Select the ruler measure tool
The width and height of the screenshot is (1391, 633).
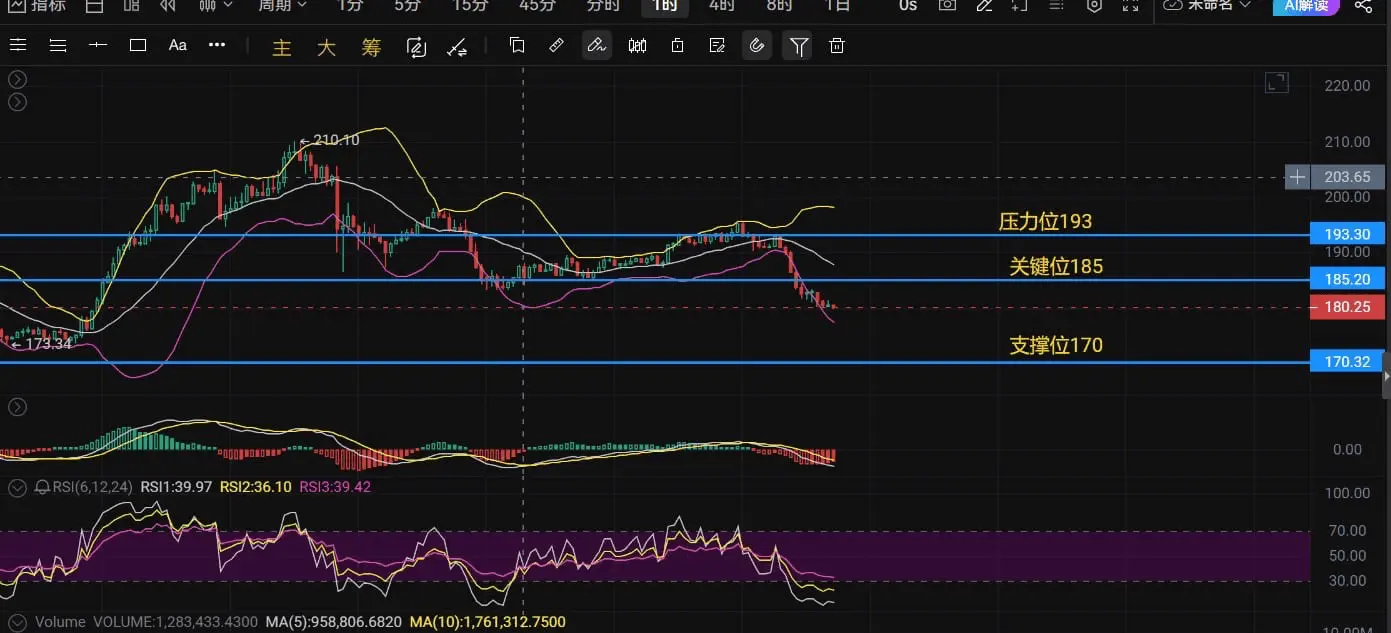coord(557,45)
